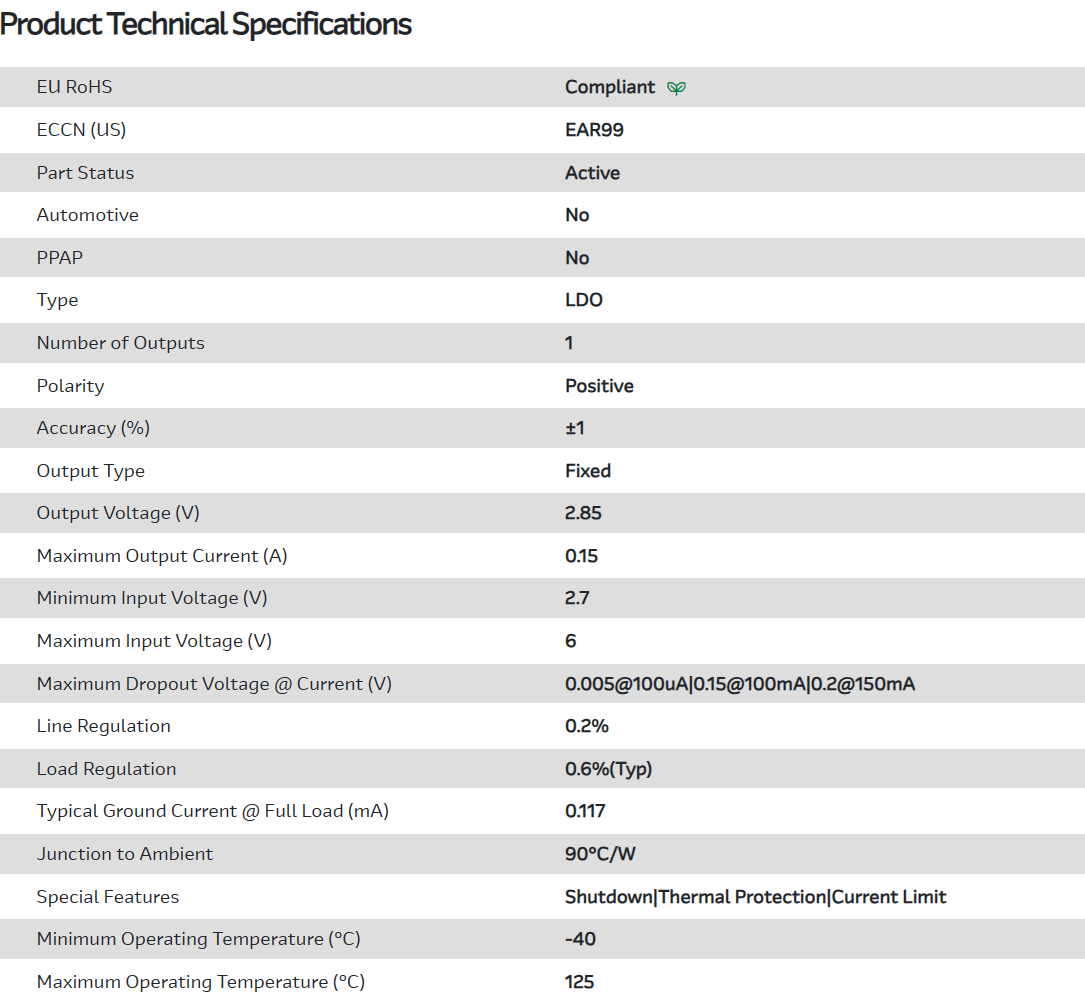The height and width of the screenshot is (1002, 1085).
Task: Select the Type value LDO
Action: tap(584, 300)
